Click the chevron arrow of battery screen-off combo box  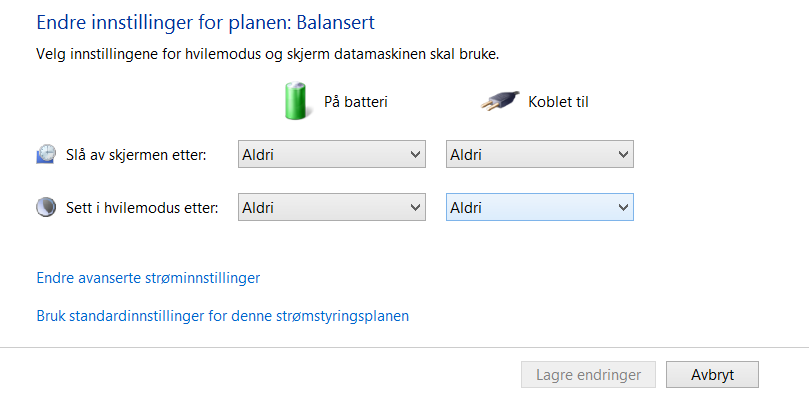point(415,154)
